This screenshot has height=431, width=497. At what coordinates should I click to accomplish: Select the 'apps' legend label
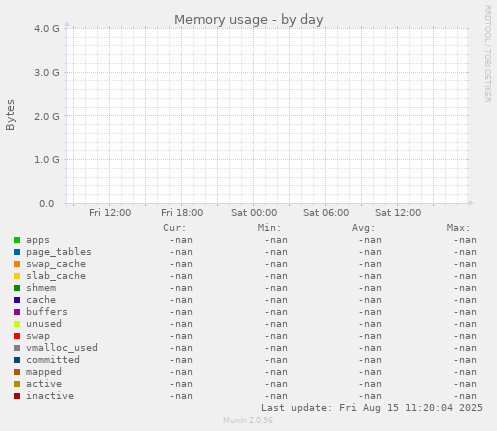(38, 240)
